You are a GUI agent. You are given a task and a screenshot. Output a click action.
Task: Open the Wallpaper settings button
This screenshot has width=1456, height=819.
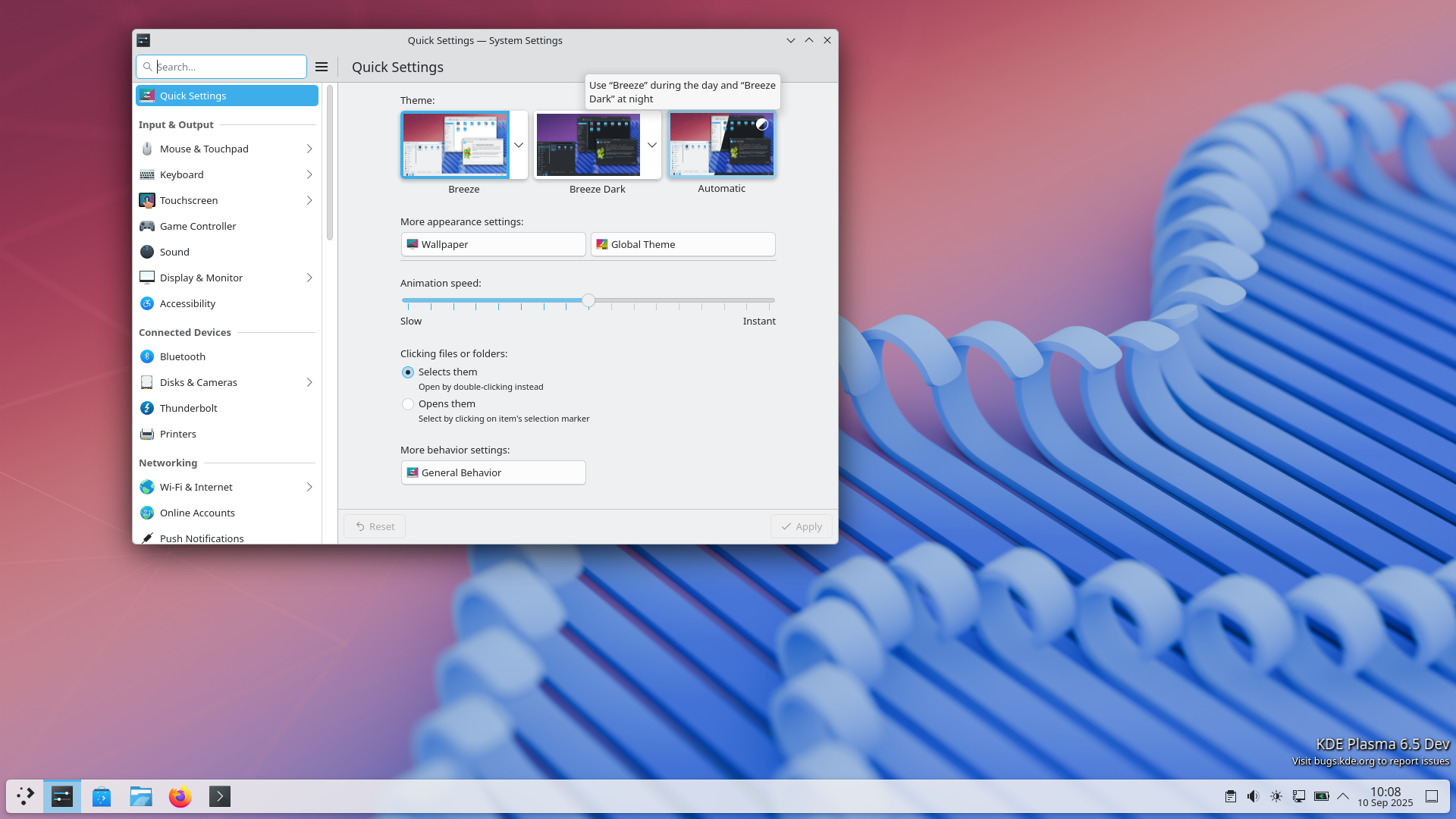pos(493,244)
